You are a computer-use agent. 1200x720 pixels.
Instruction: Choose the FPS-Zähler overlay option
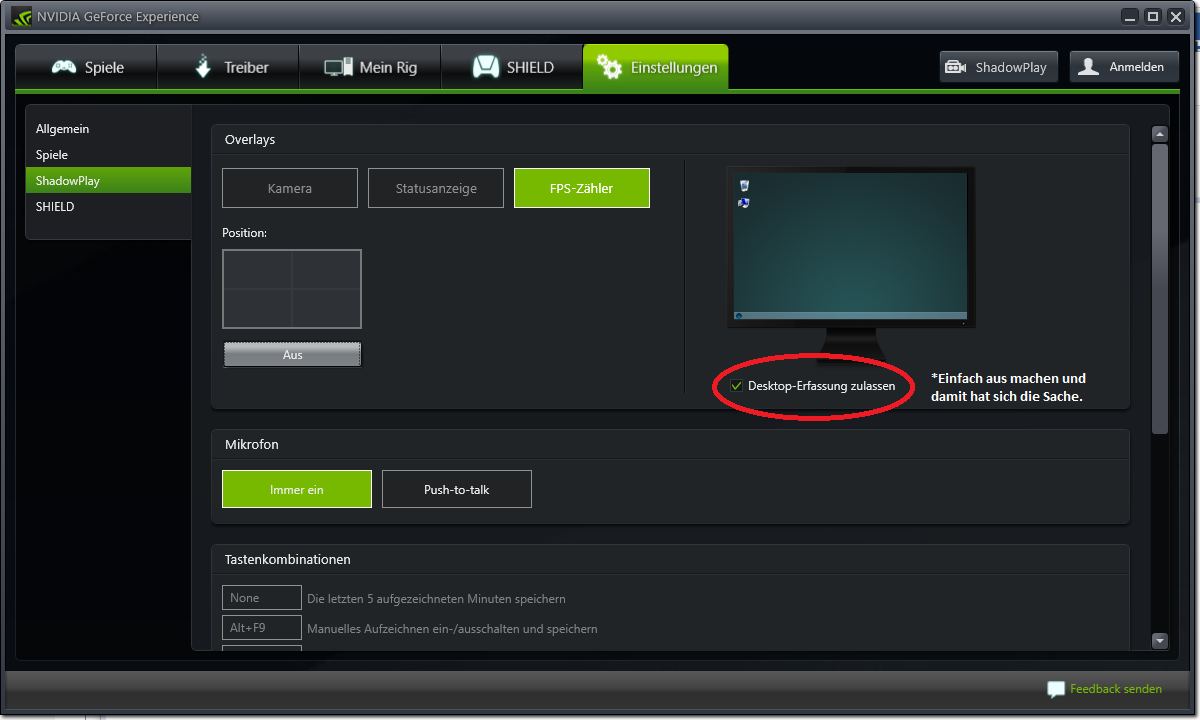582,188
